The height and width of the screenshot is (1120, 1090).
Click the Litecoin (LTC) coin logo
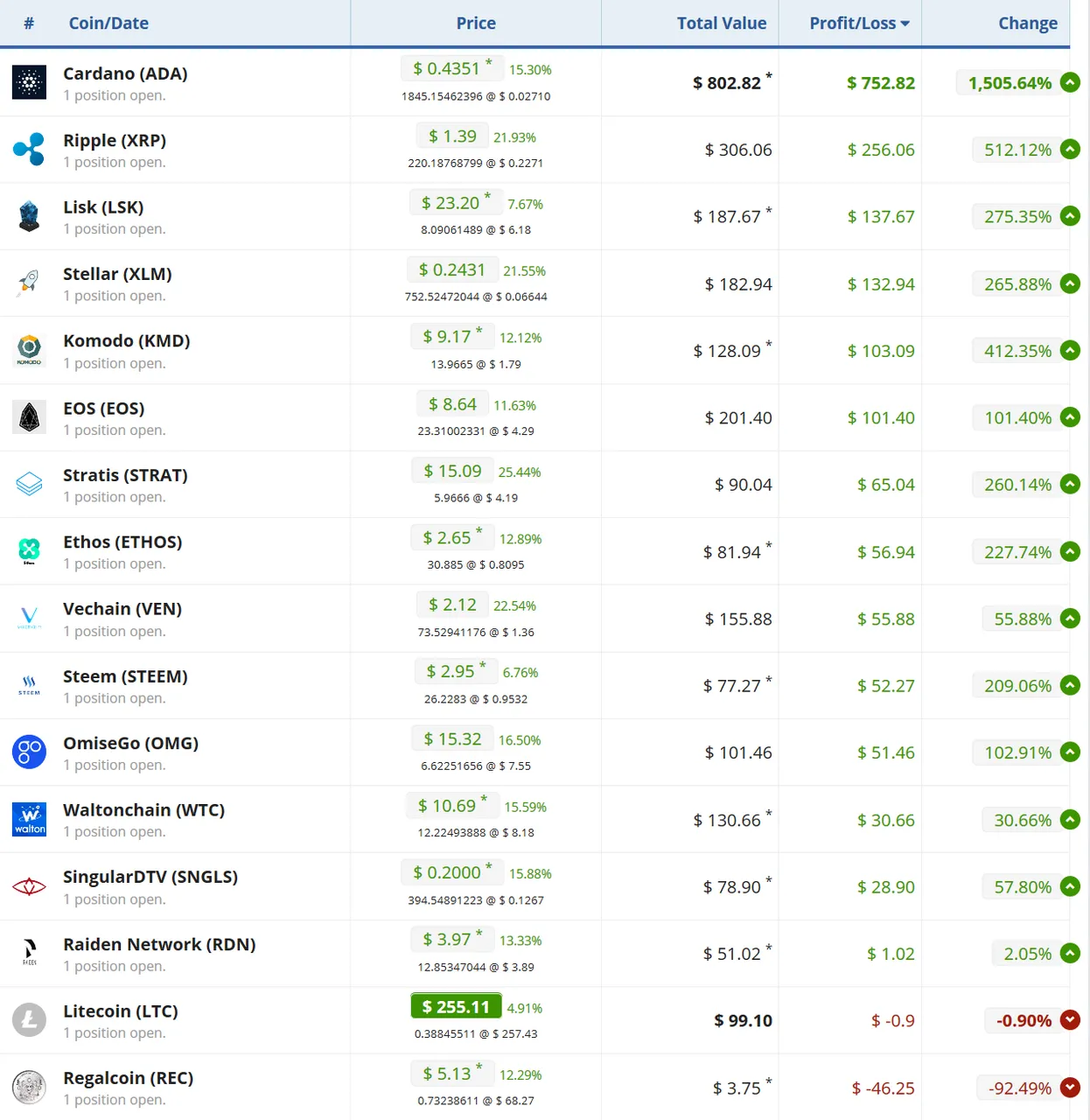[29, 1020]
